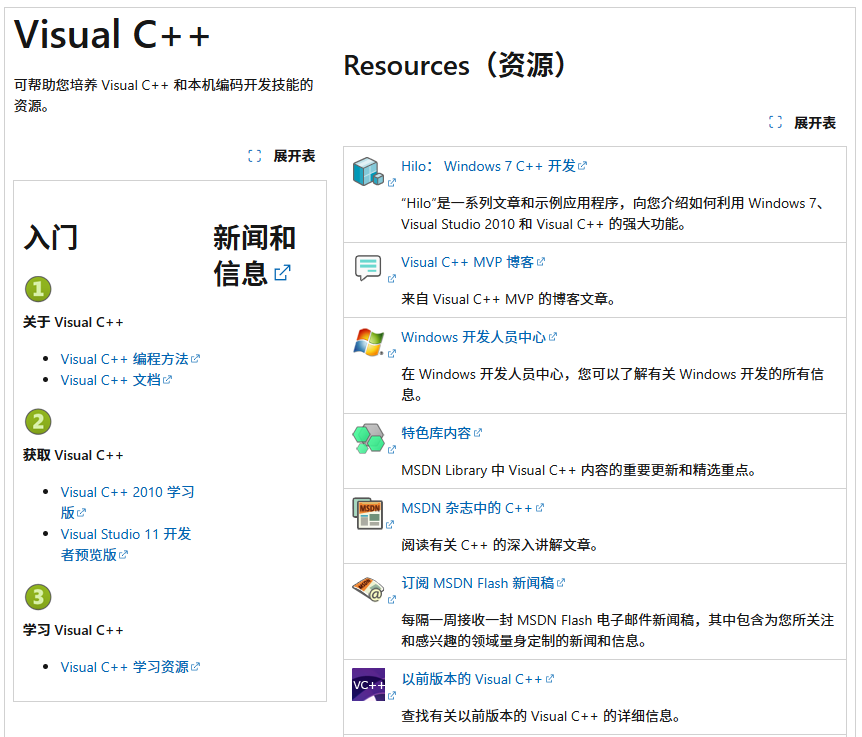Open the 新闻和信息 heading link
This screenshot has width=862, height=737.
tap(254, 255)
